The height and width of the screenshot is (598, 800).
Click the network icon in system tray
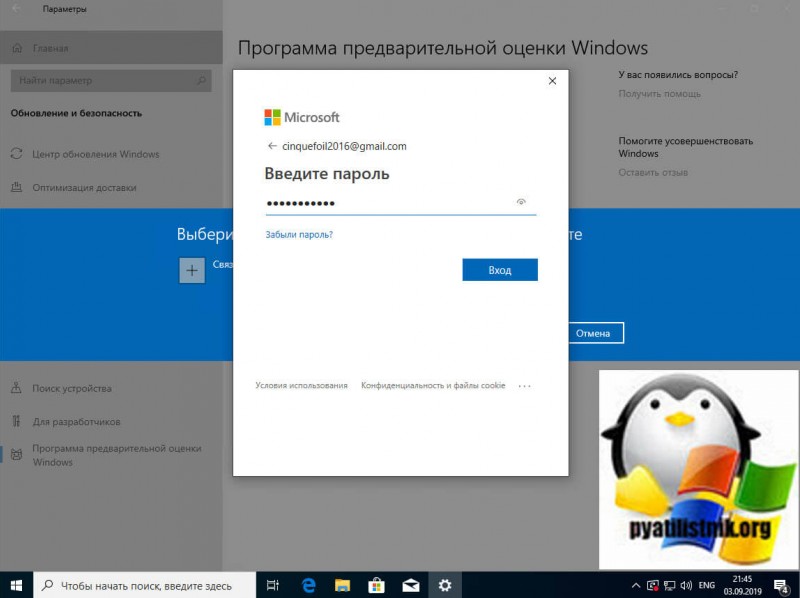669,586
